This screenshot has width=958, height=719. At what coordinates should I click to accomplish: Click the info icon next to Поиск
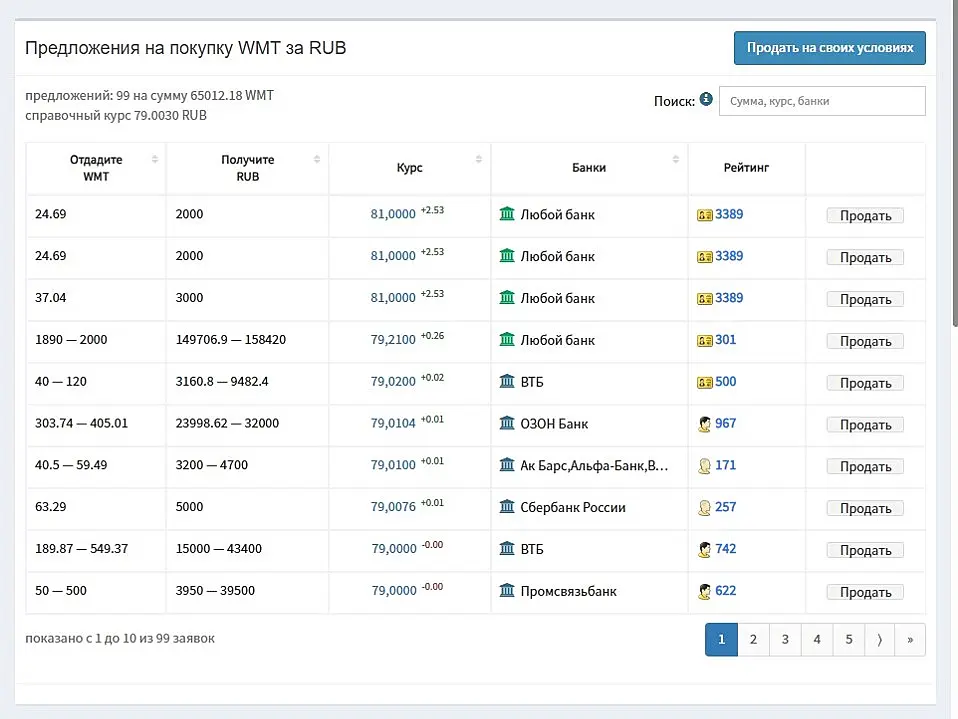(706, 99)
